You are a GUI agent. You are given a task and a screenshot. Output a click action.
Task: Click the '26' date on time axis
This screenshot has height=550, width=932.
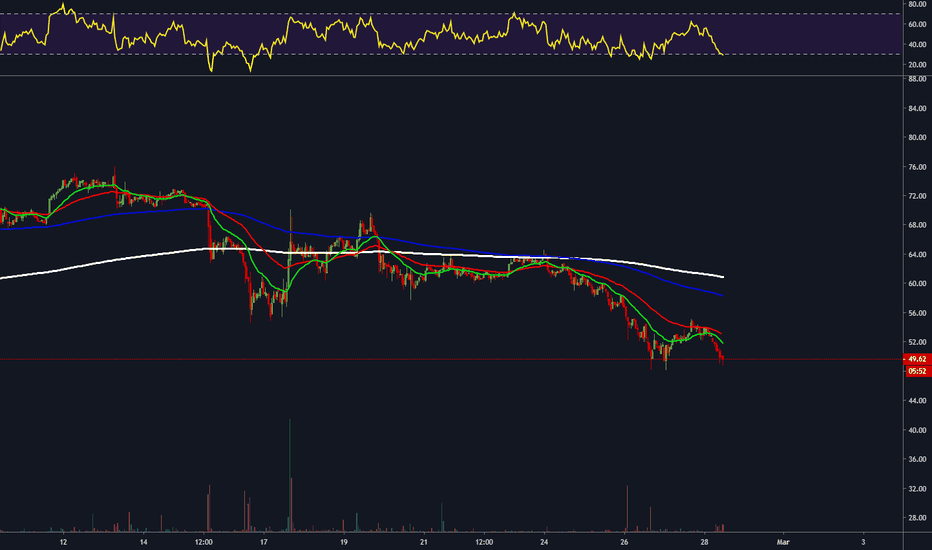(624, 542)
